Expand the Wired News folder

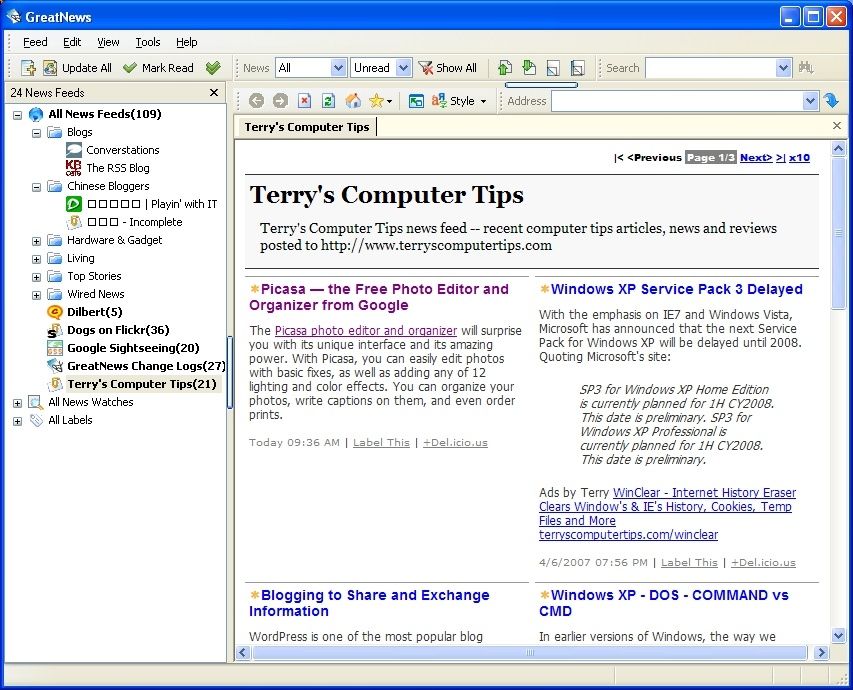[x=36, y=295]
